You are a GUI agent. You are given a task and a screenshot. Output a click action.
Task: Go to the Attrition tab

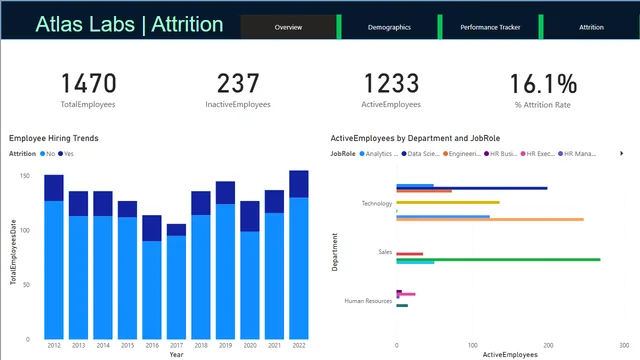point(591,27)
